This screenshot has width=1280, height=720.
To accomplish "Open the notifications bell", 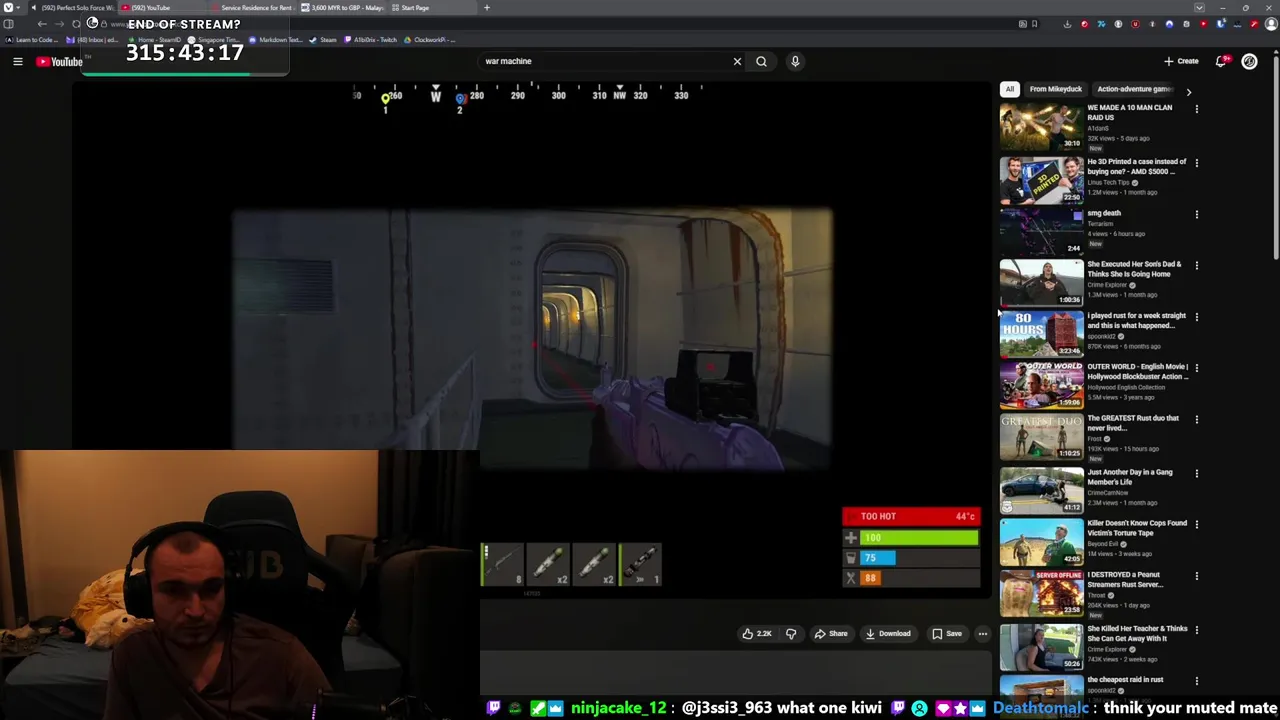I will (x=1221, y=61).
